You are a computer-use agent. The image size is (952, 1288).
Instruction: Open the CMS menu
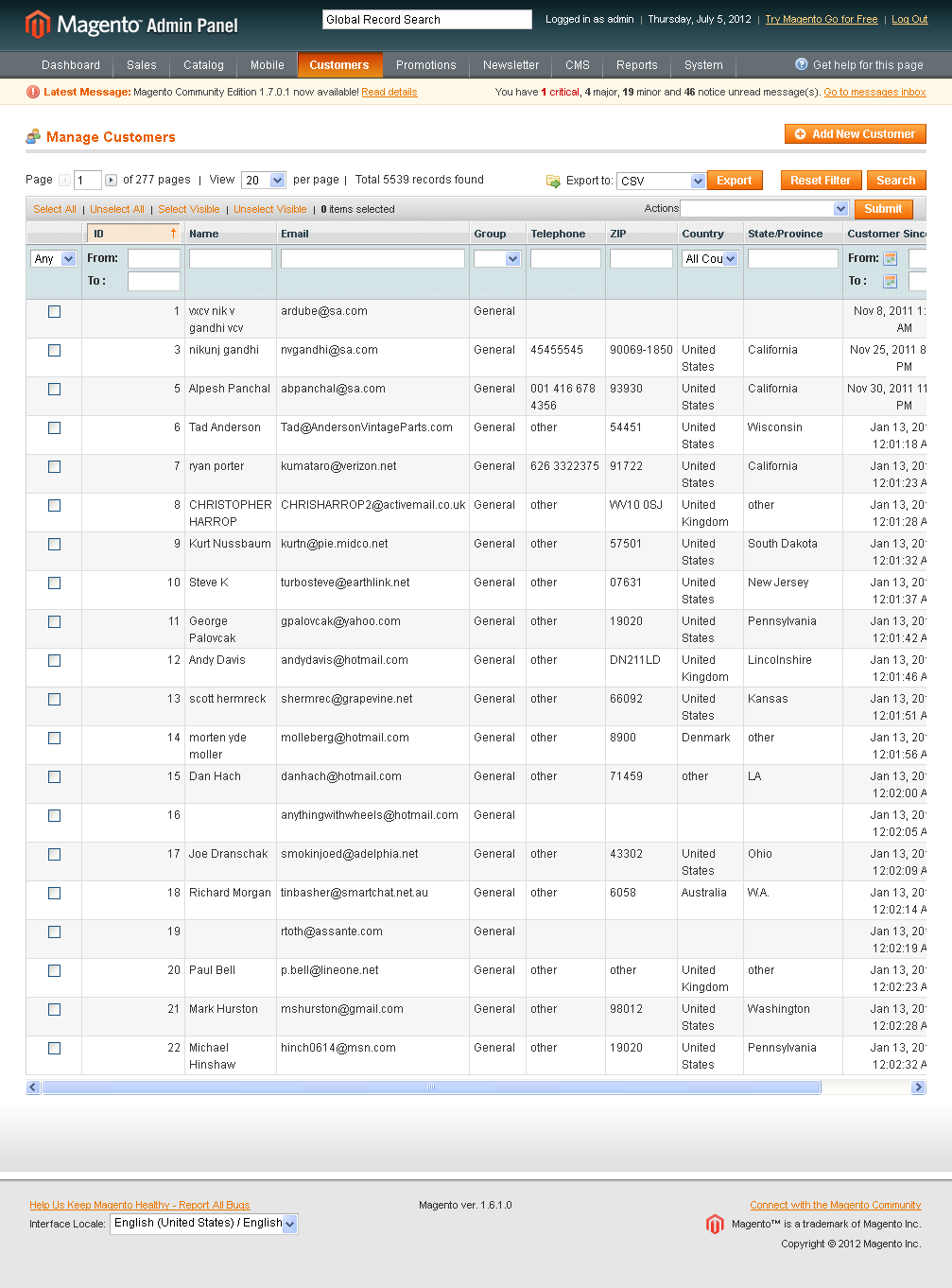coord(578,65)
